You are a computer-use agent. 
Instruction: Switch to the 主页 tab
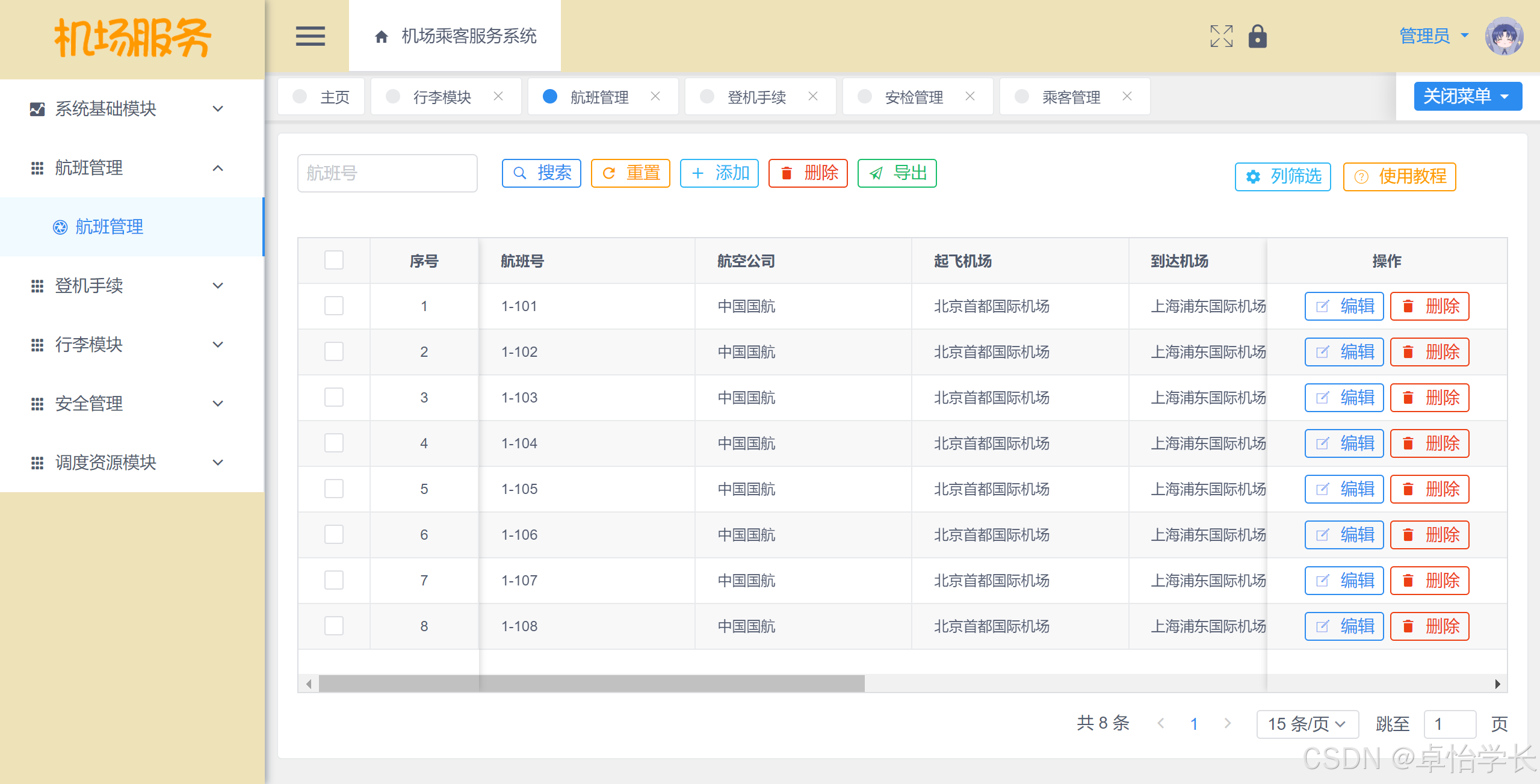(x=321, y=96)
